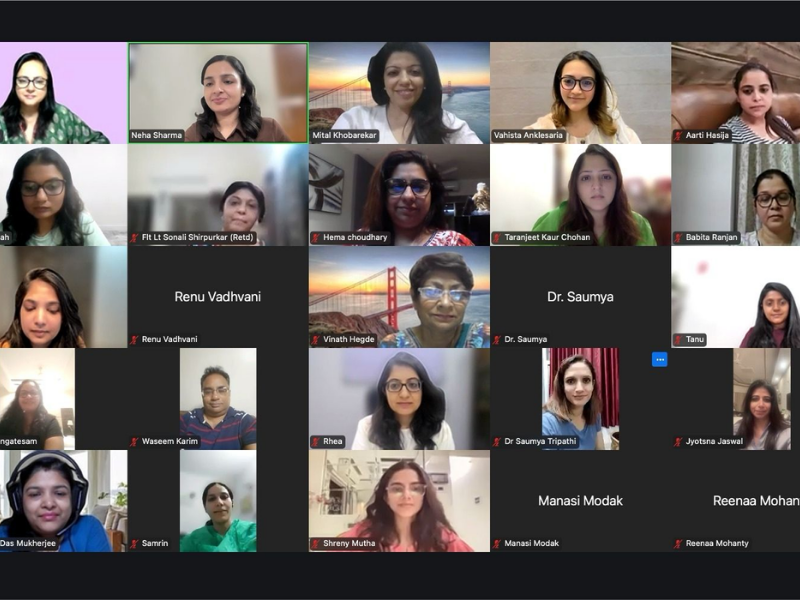
Task: Click muted mic icon beside Manasi Modak
Action: (497, 543)
